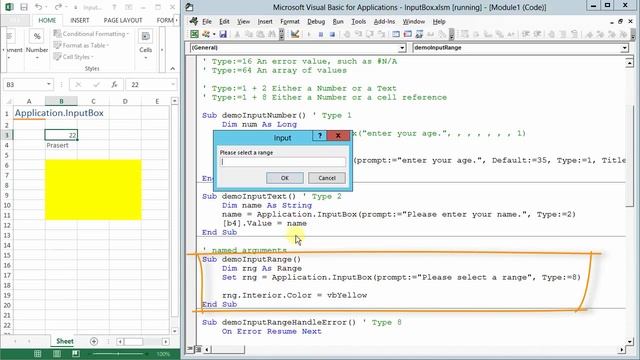Click View Microsoft Excel icon in VBA toolbar
640x360 pixels.
click(x=194, y=35)
